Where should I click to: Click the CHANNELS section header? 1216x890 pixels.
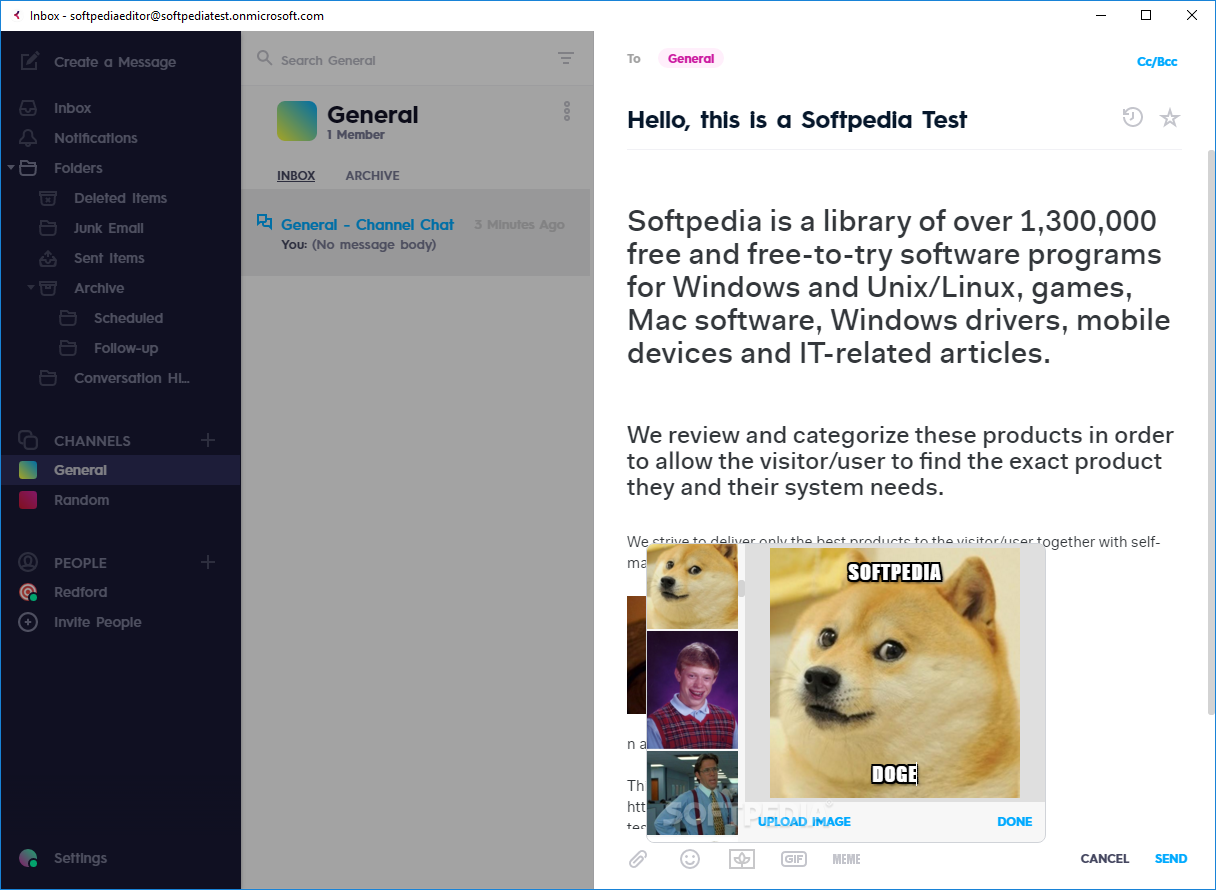(x=92, y=441)
